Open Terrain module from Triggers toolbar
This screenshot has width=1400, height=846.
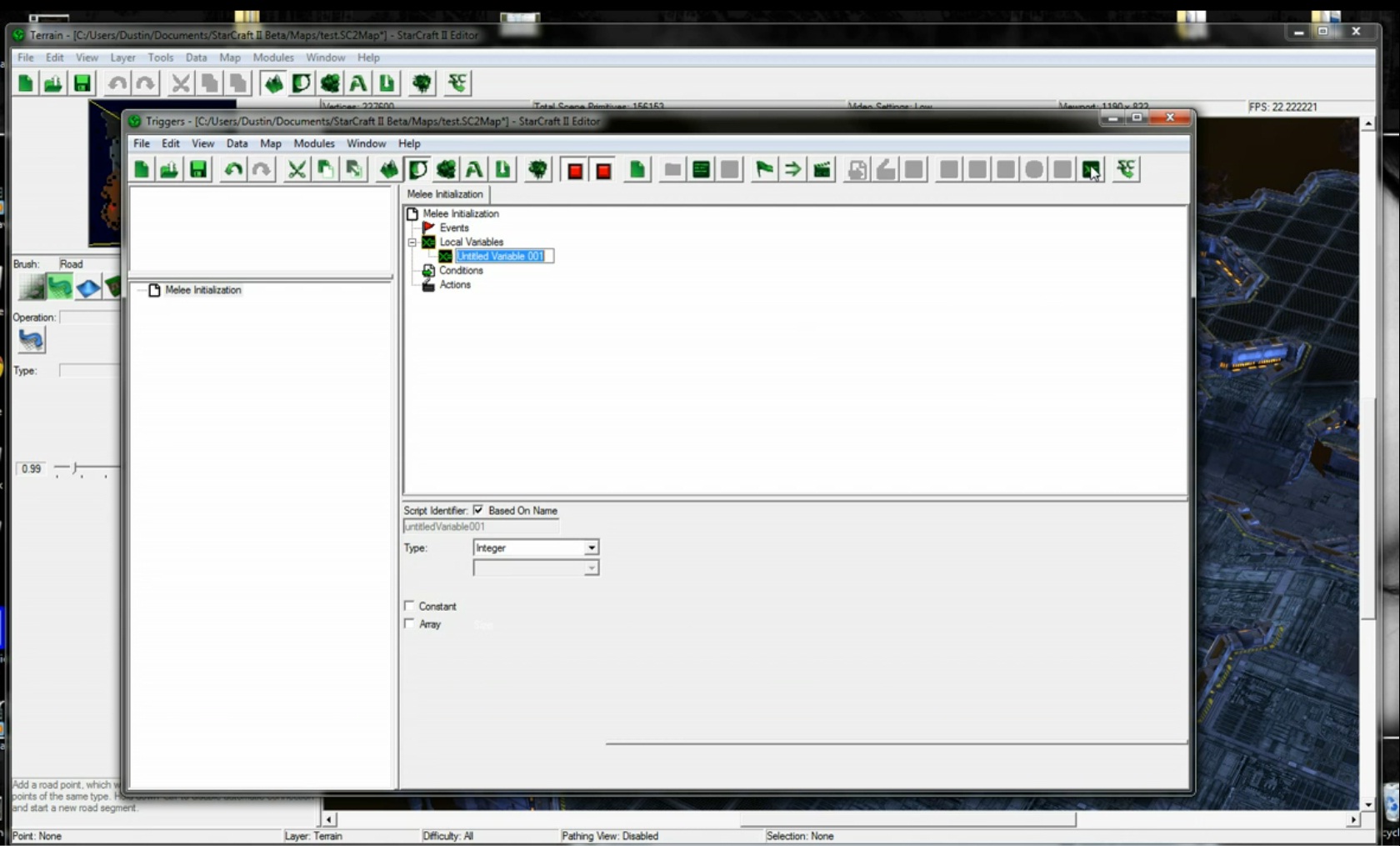[x=389, y=170]
